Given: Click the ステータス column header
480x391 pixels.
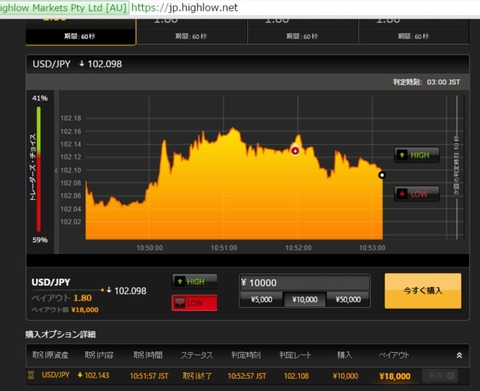Looking at the screenshot, I should point(197,355).
